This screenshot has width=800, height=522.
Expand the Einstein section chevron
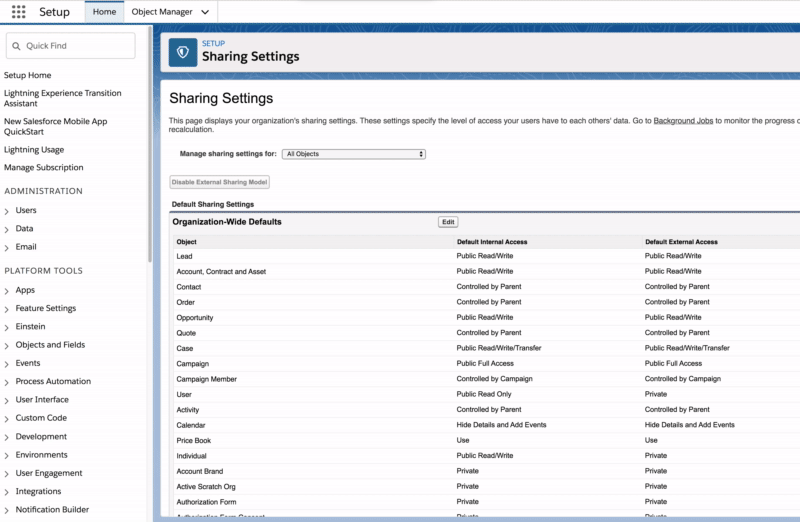(7, 327)
